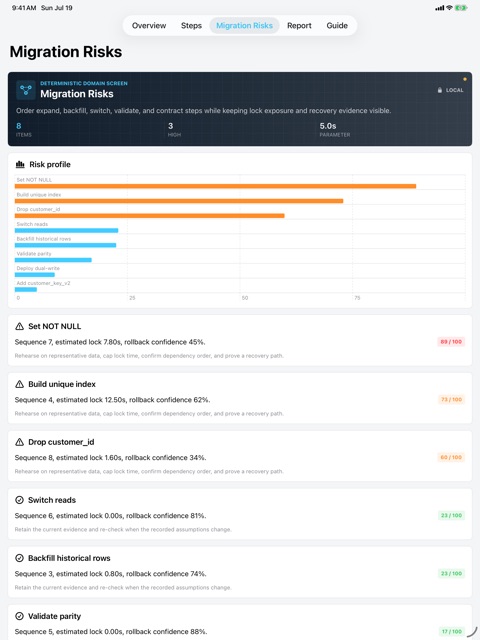The height and width of the screenshot is (640, 480).
Task: Click the warning triangle on Build unique index
Action: (x=19, y=384)
